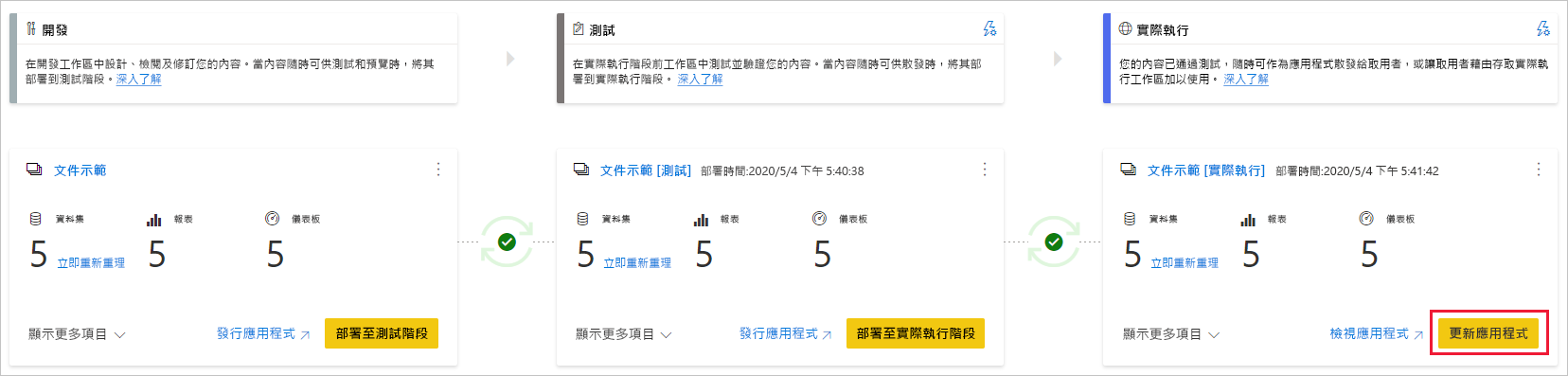Open the 文件示範 [實際執行] workspace link
The width and height of the screenshot is (1568, 376).
point(1206,170)
